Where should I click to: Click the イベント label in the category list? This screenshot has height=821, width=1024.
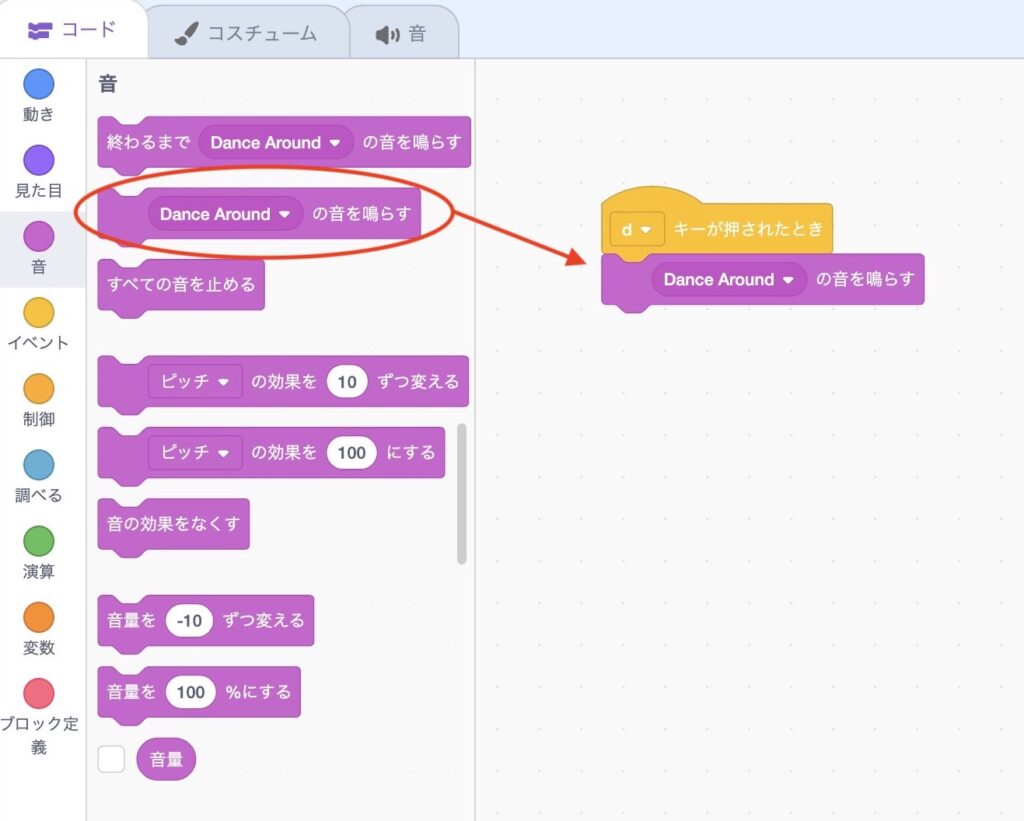point(38,343)
